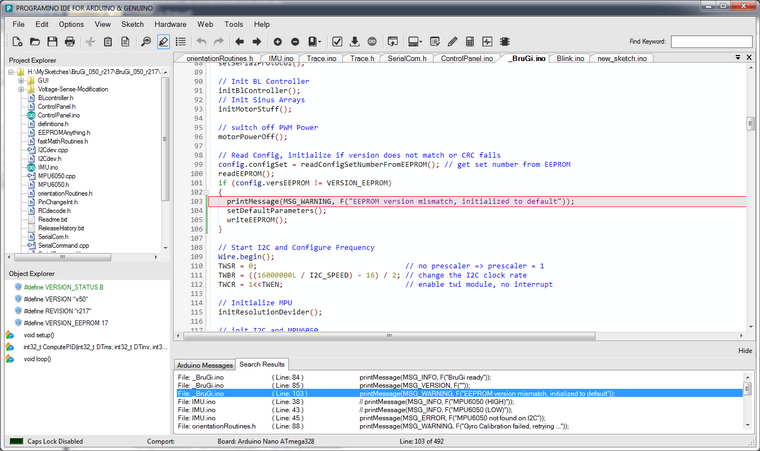
Task: Open a file using the folder icon
Action: point(35,42)
